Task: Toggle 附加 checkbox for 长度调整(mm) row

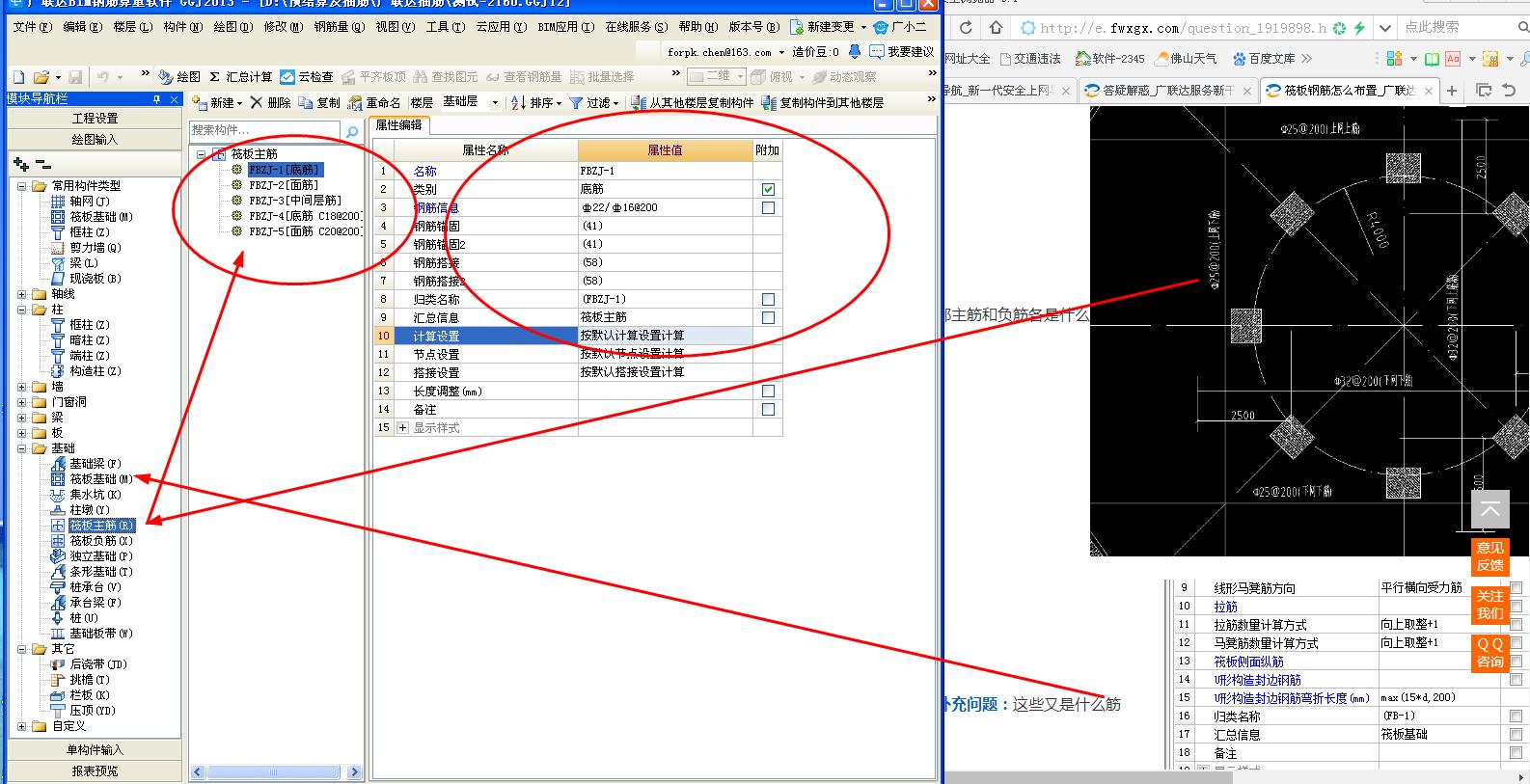Action: (768, 391)
